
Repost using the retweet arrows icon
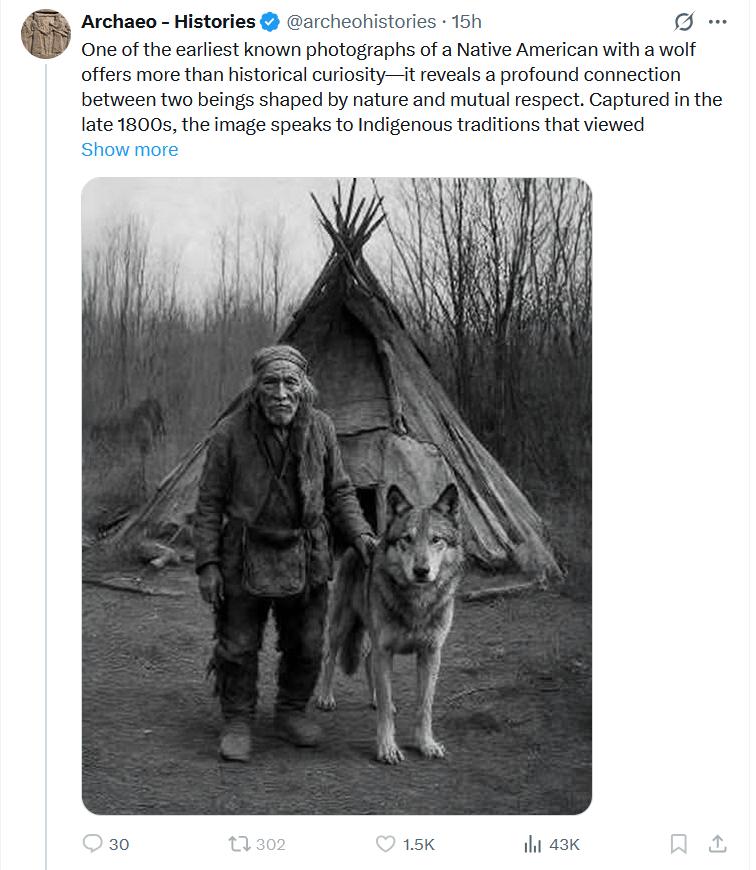pos(239,844)
